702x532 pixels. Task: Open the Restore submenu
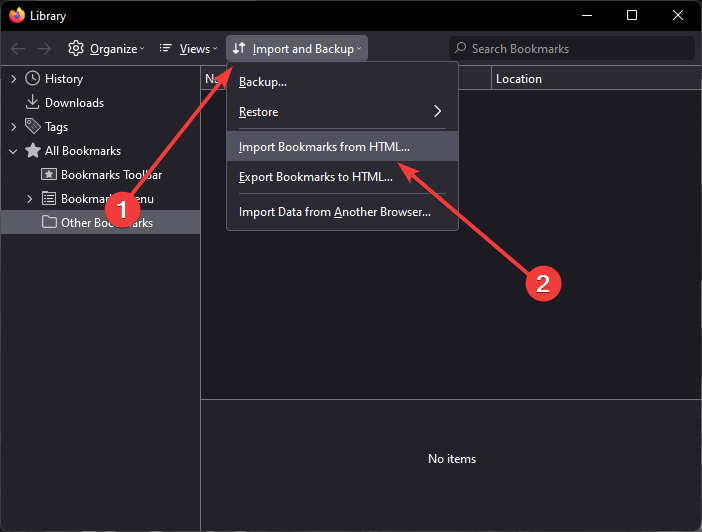(x=341, y=112)
